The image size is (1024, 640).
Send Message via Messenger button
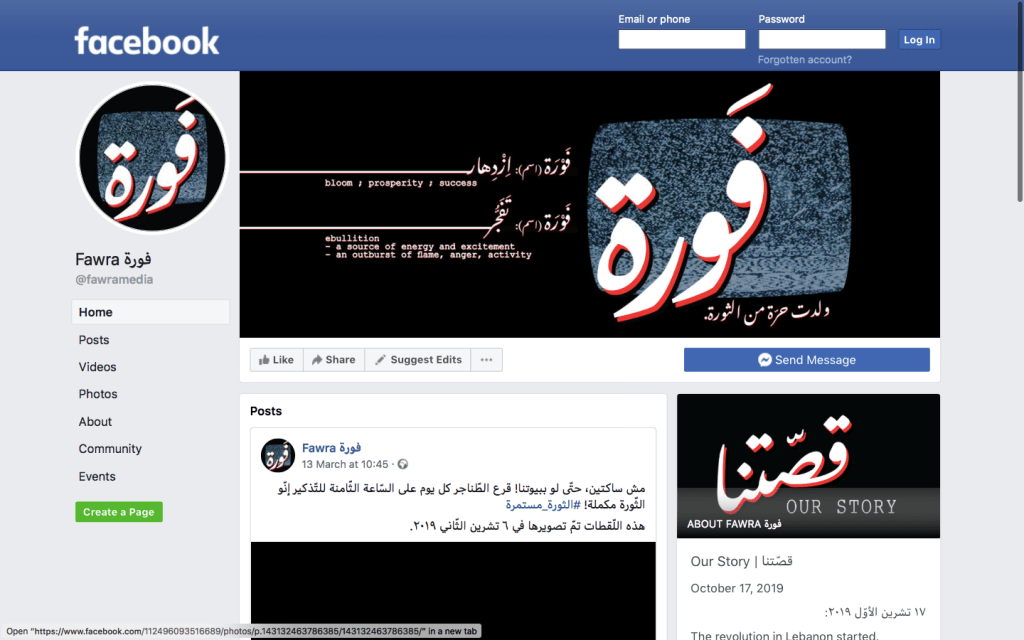(x=807, y=360)
